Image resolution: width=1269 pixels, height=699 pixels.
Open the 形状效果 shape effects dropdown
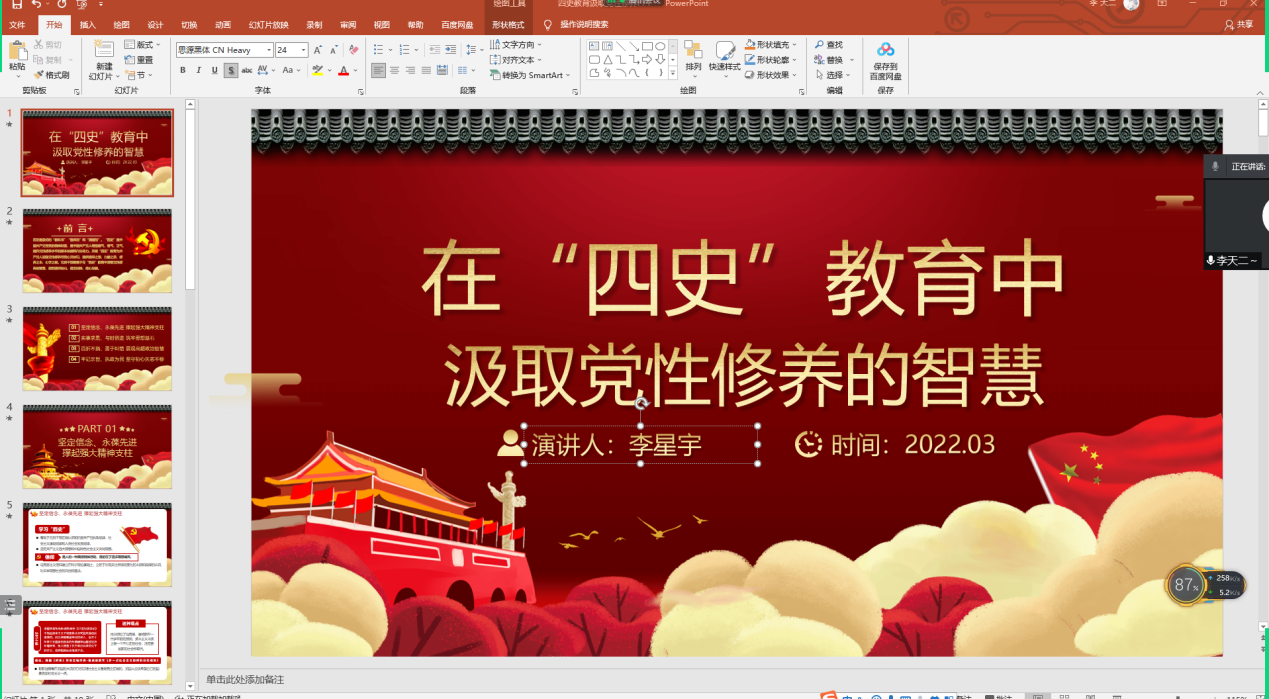click(772, 75)
